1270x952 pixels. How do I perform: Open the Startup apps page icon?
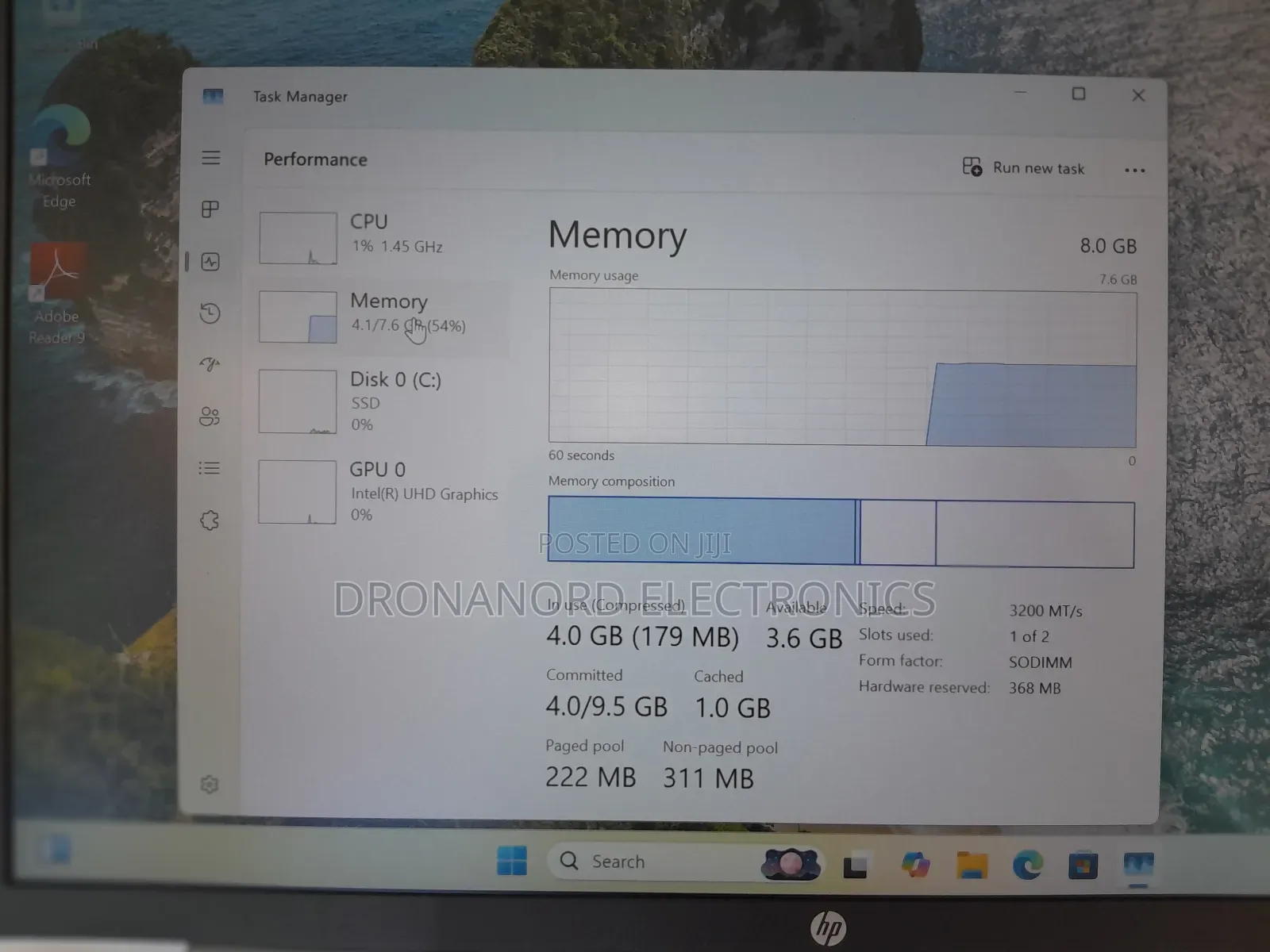click(210, 364)
